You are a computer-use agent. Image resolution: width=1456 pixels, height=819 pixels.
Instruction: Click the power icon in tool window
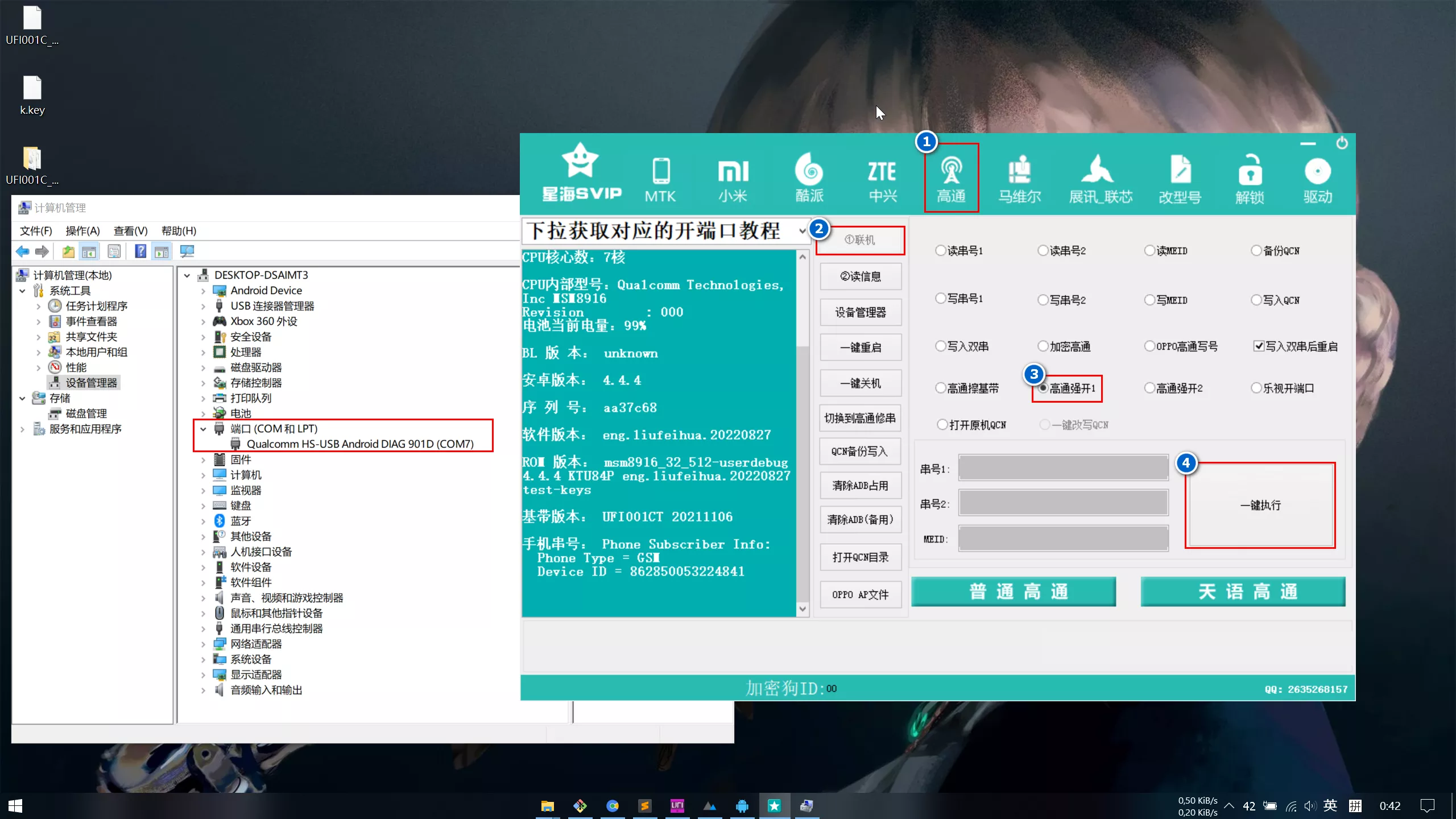pyautogui.click(x=1342, y=143)
